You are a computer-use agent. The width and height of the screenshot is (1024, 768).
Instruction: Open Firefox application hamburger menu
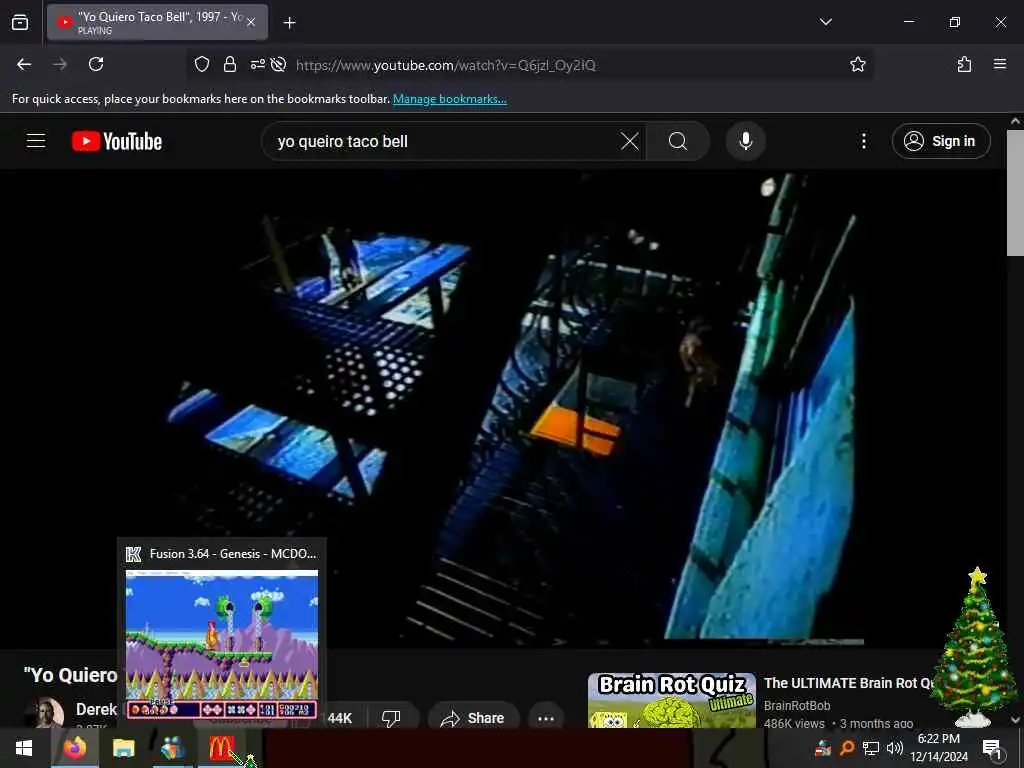(1000, 64)
